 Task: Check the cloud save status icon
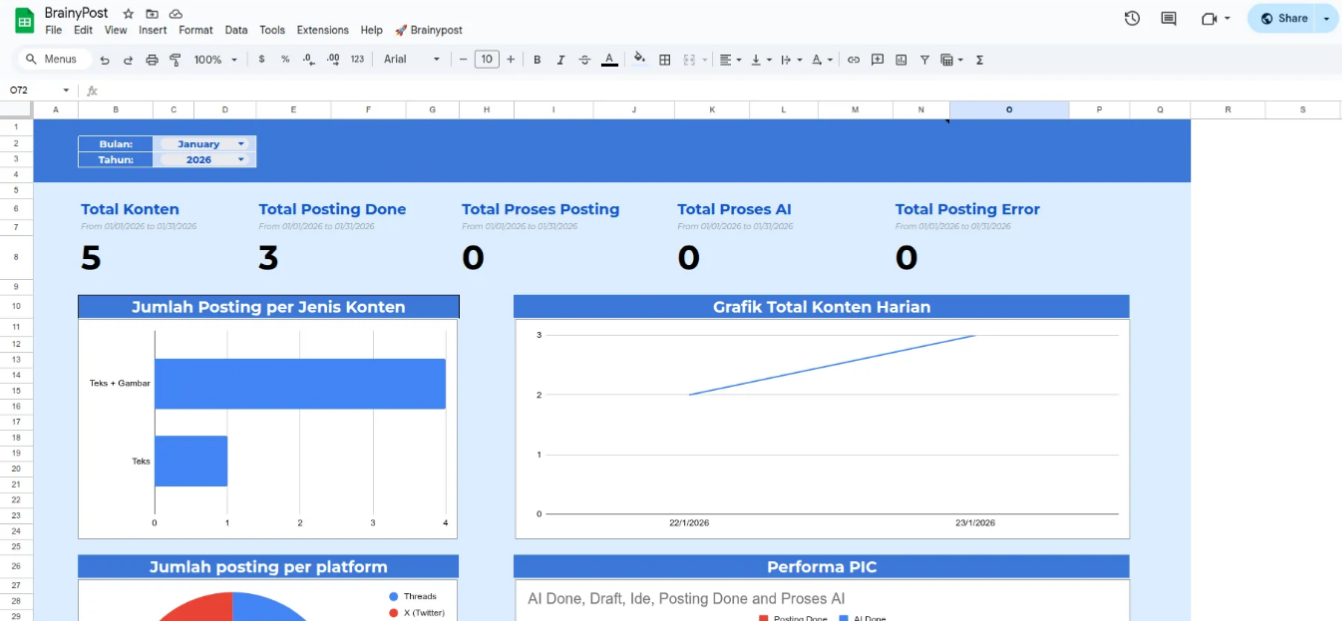pyautogui.click(x=176, y=15)
